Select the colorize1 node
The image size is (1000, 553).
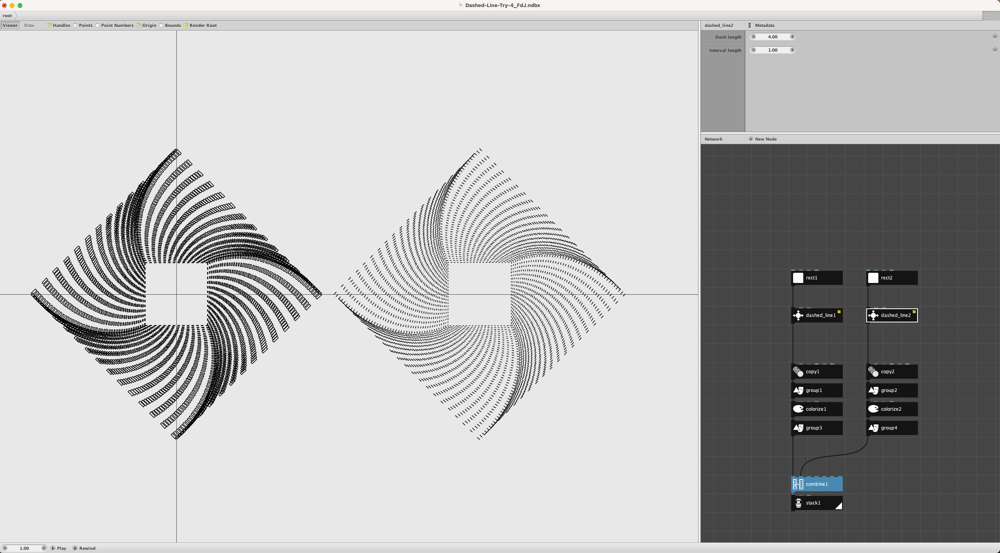817,409
